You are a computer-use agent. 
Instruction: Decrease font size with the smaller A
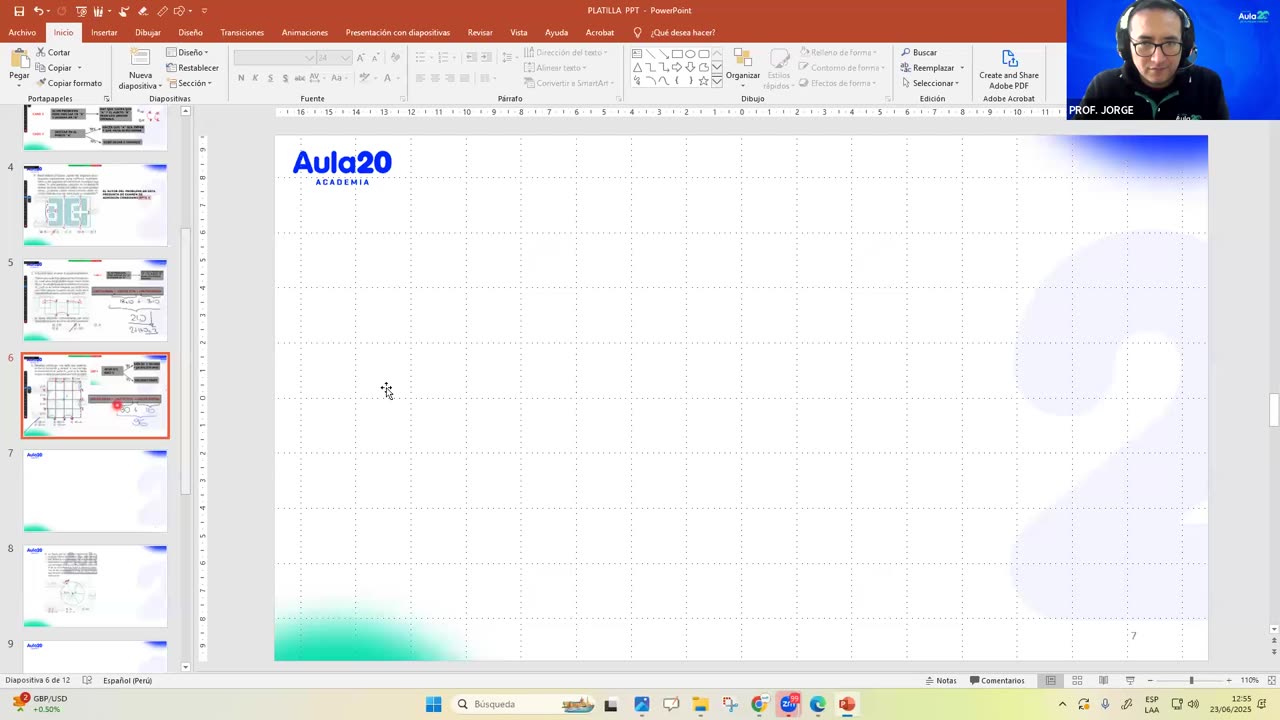point(377,58)
